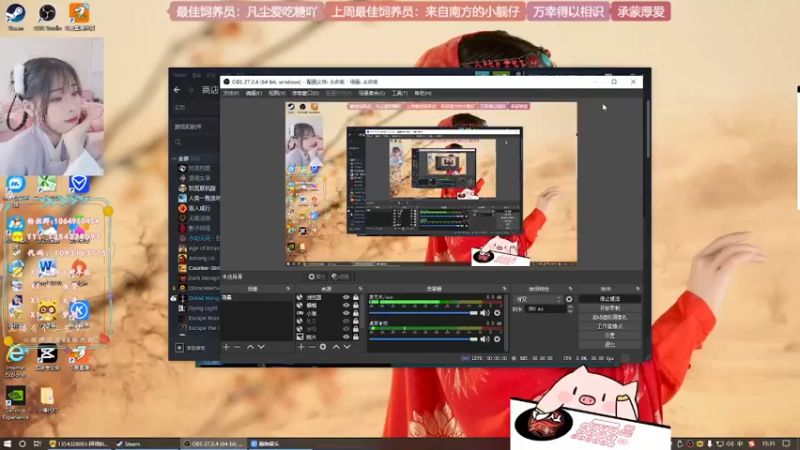800x450 pixels.
Task: Click the start recording button in Controls
Action: click(x=610, y=308)
